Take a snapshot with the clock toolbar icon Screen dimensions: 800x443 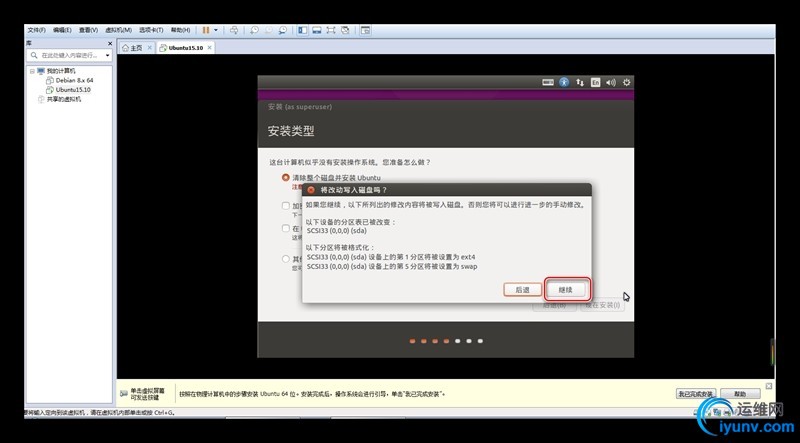(x=254, y=30)
